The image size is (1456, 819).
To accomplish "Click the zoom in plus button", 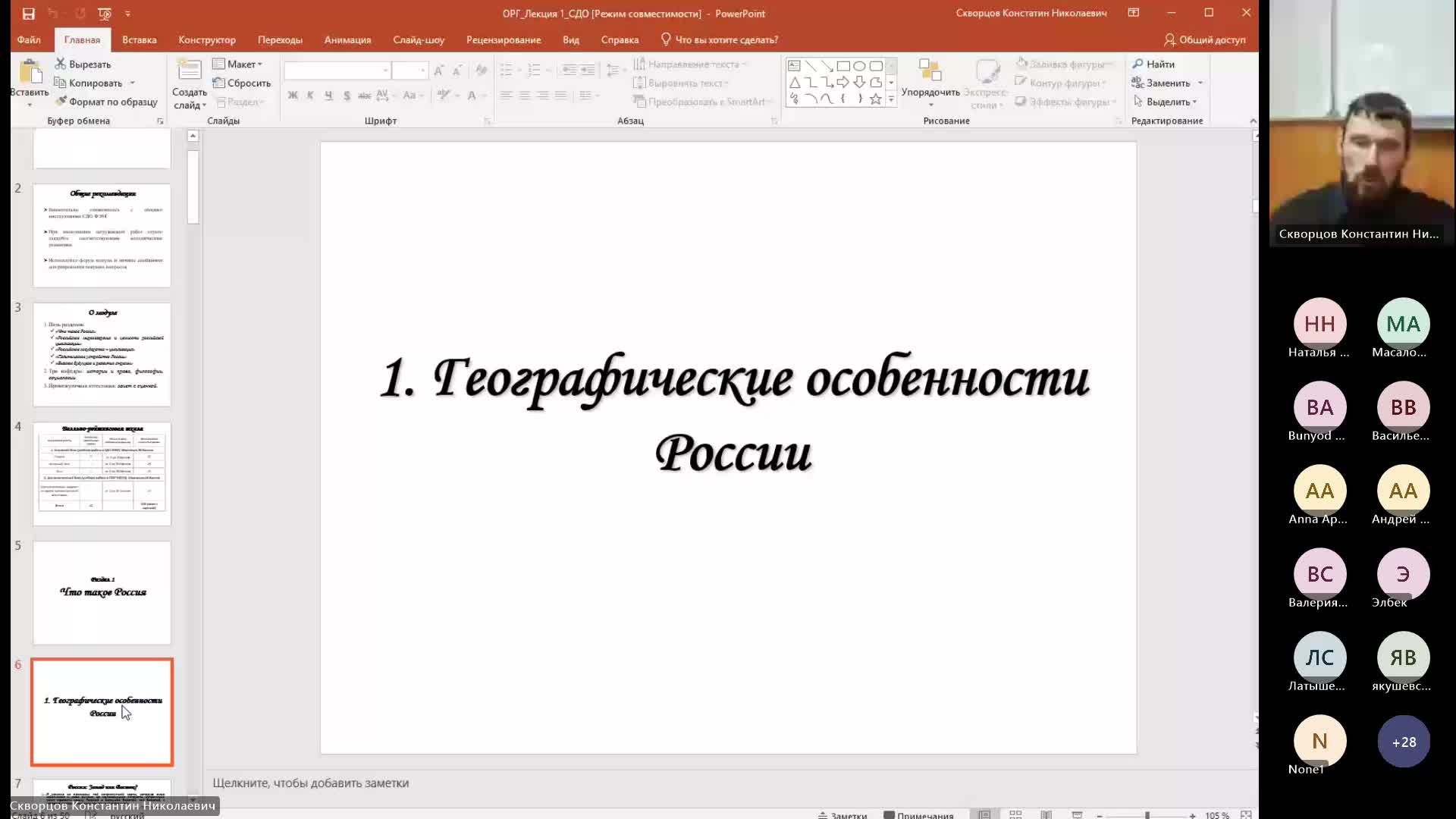I will (1193, 815).
